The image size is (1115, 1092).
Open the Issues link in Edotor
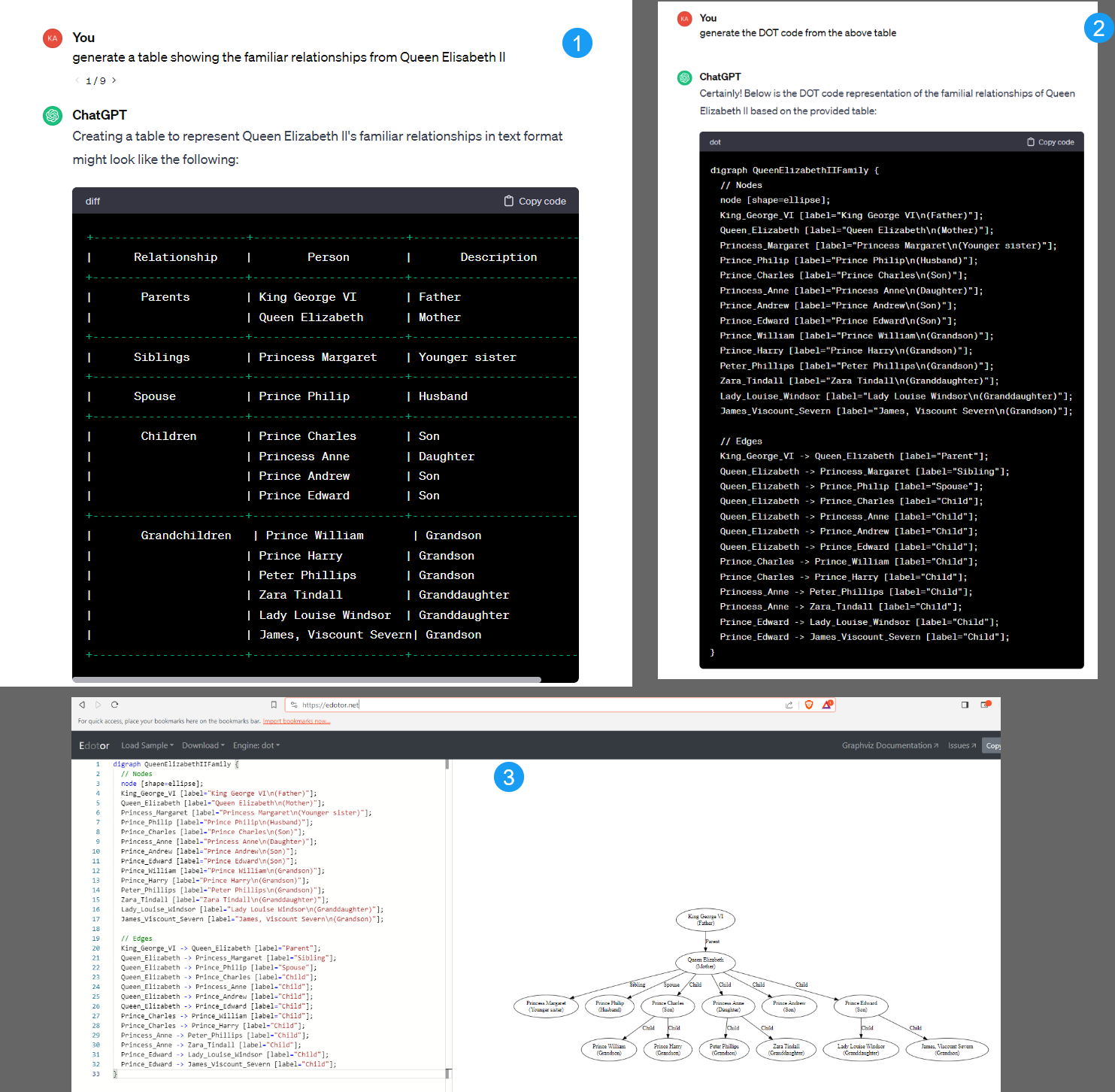[x=962, y=745]
